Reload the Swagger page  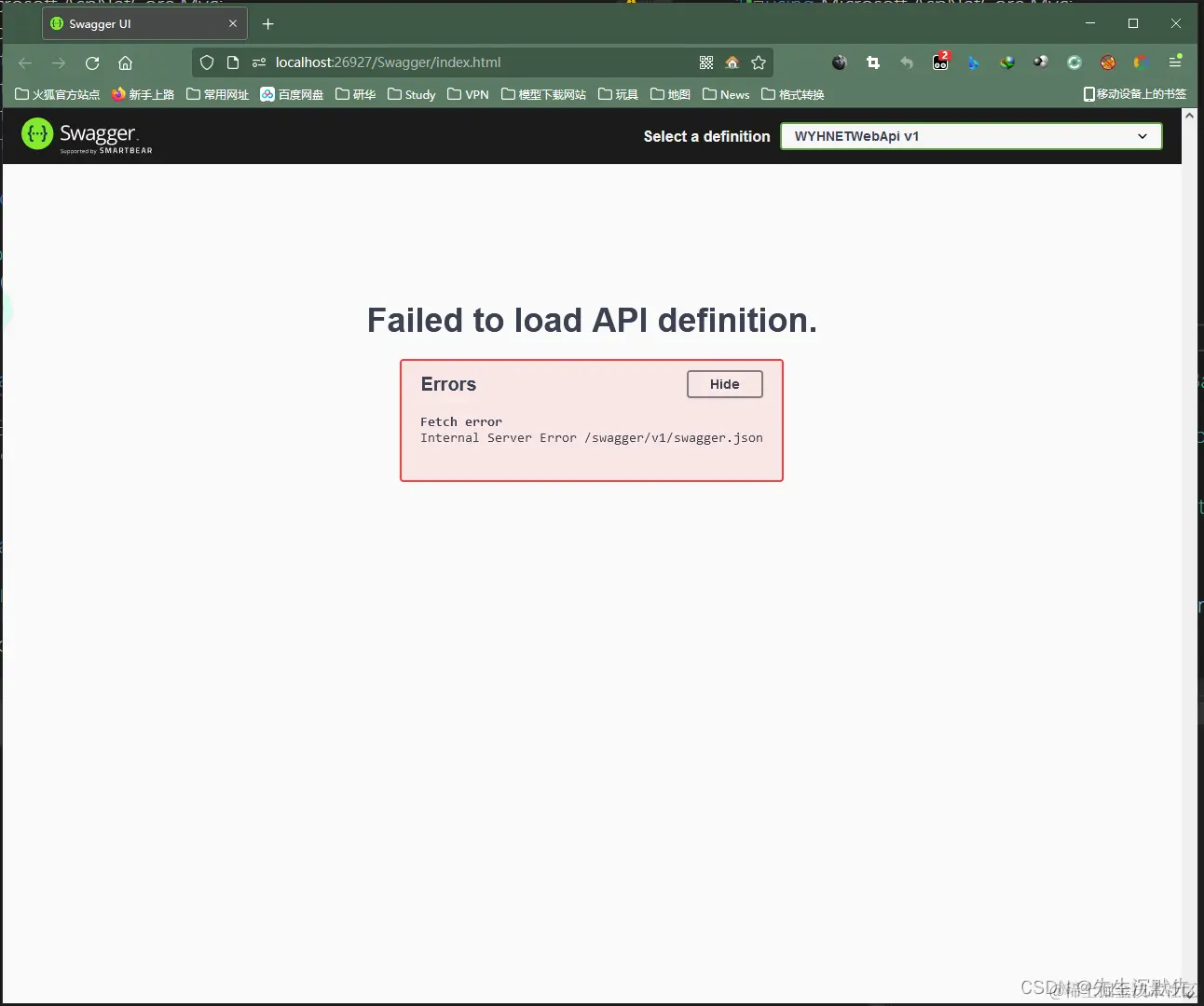point(92,62)
